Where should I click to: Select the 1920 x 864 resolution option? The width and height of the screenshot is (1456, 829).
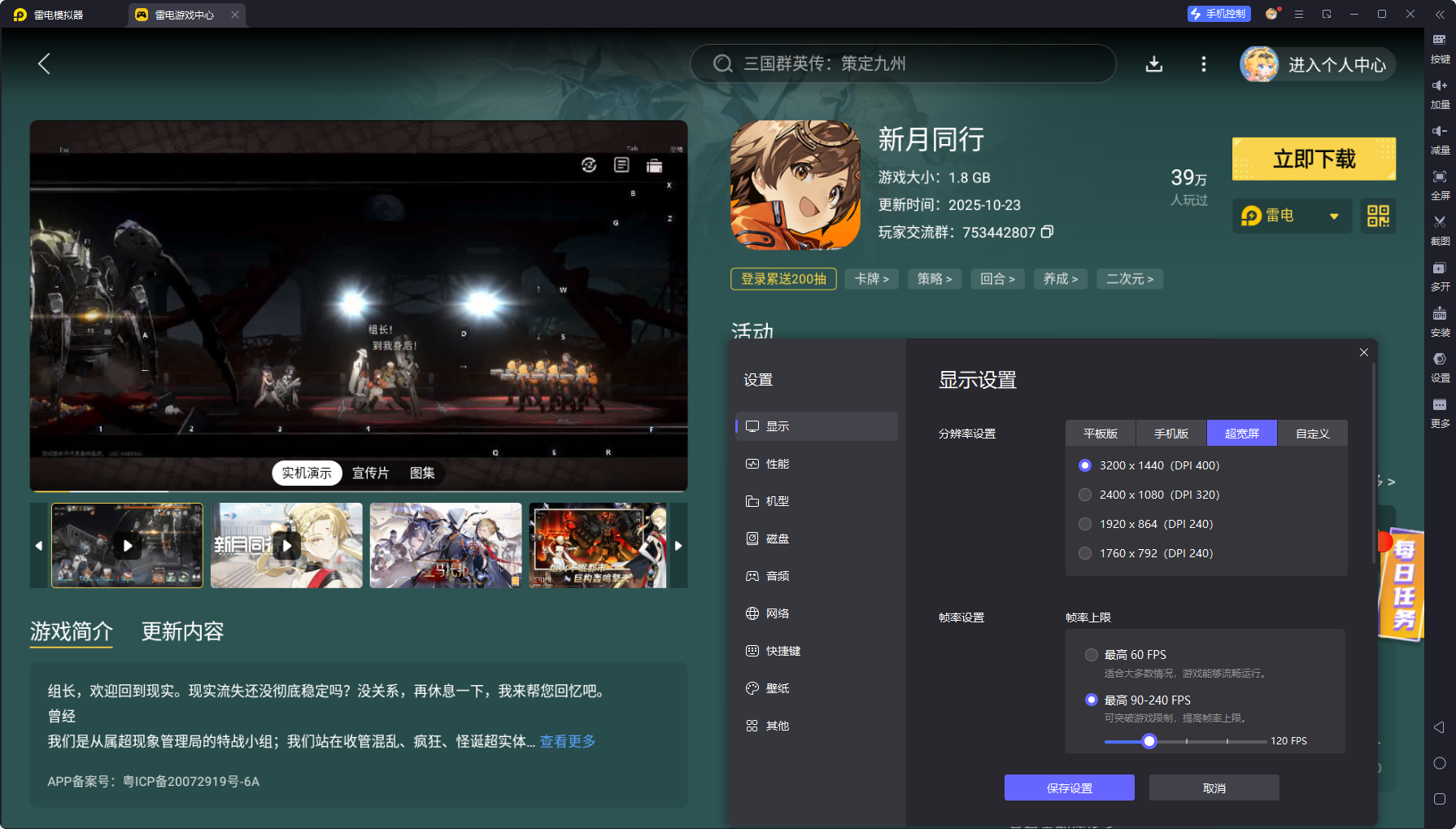coord(1085,524)
